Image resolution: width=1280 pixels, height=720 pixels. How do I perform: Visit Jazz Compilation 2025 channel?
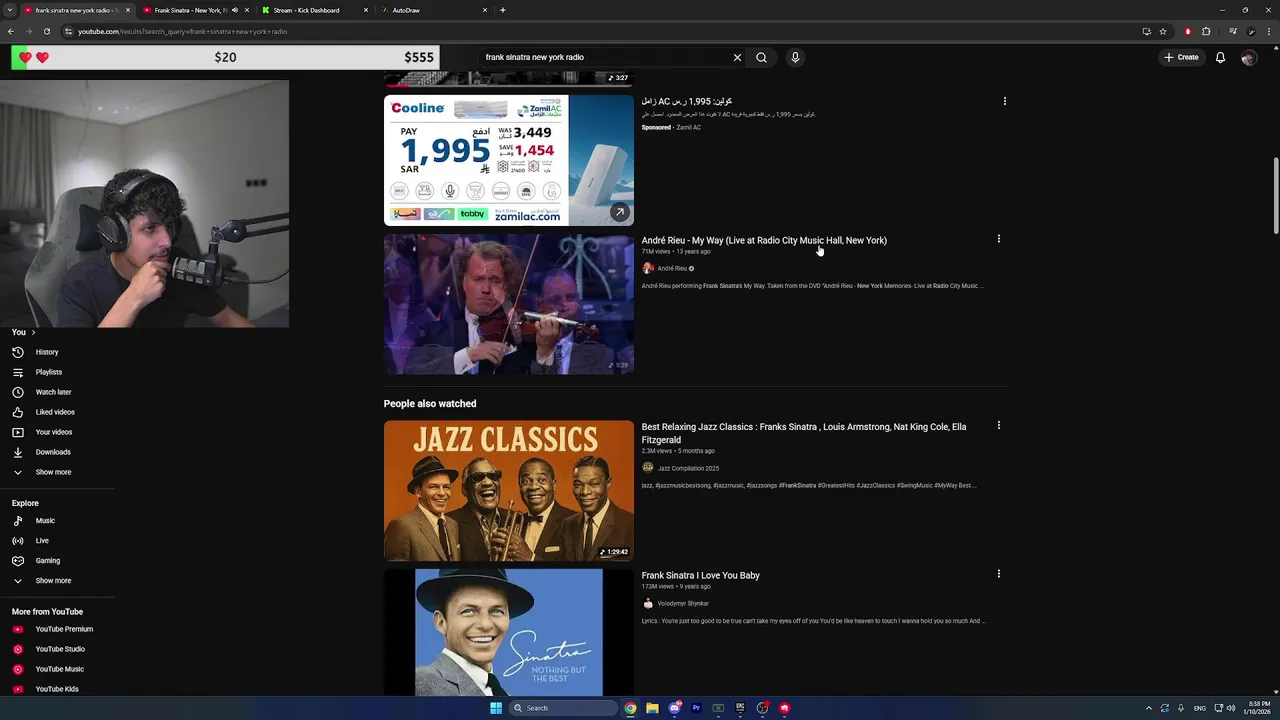688,468
